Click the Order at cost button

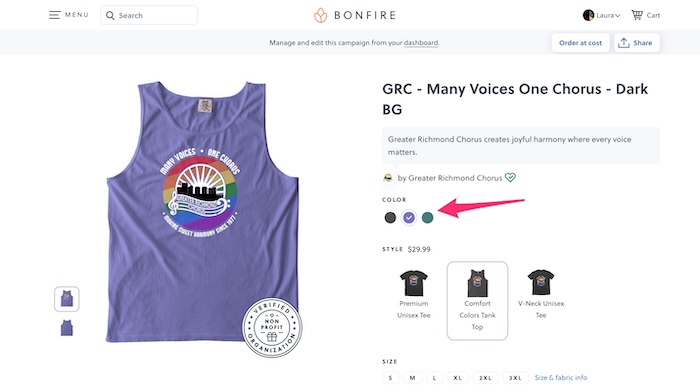580,43
